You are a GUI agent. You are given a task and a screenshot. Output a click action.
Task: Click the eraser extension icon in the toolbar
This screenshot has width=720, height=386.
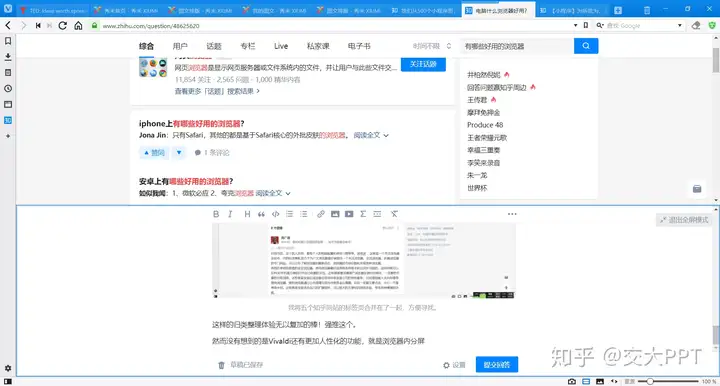coord(696,26)
